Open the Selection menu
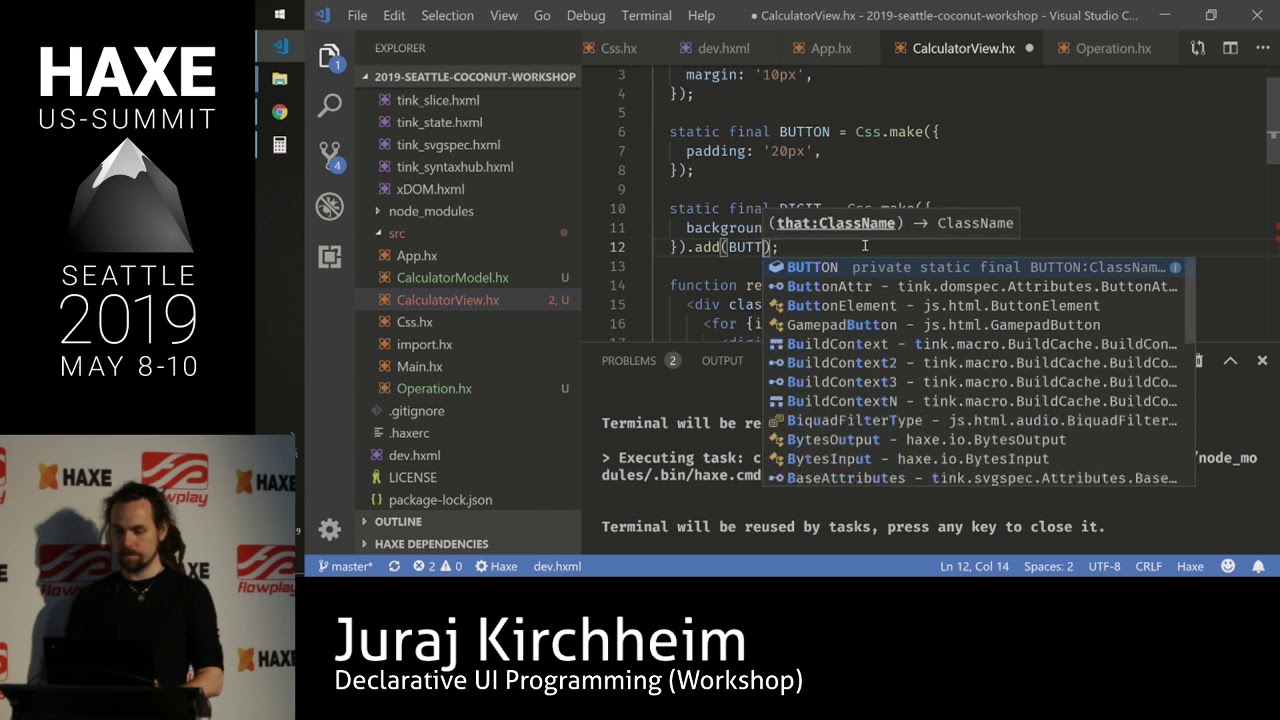1280x720 pixels. tap(447, 15)
